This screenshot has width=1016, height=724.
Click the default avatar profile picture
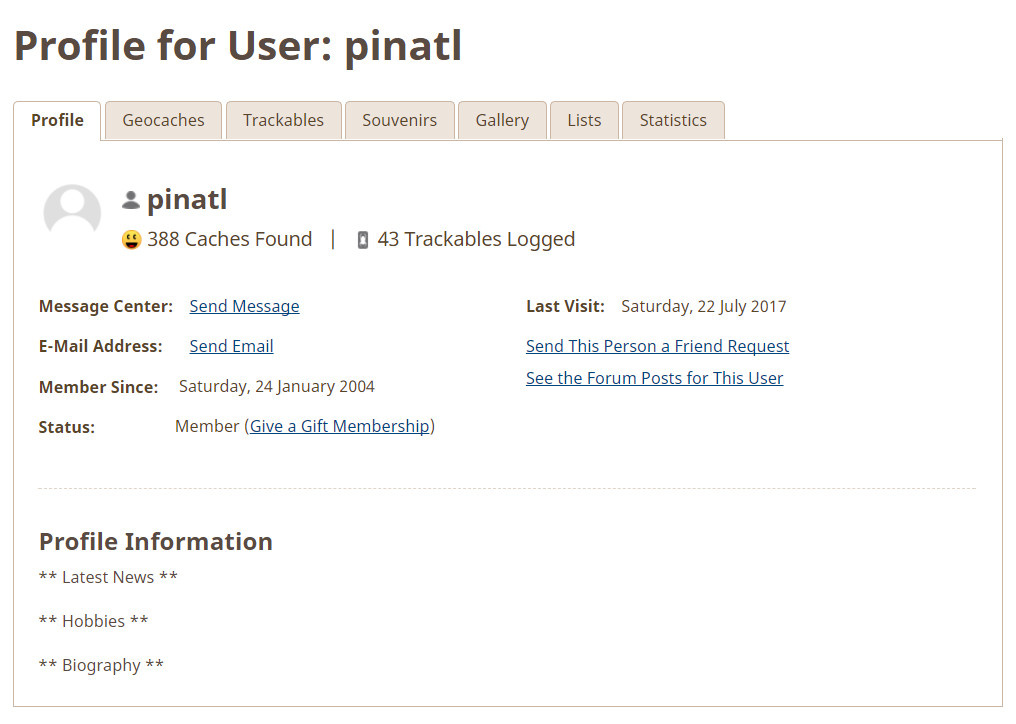point(72,211)
